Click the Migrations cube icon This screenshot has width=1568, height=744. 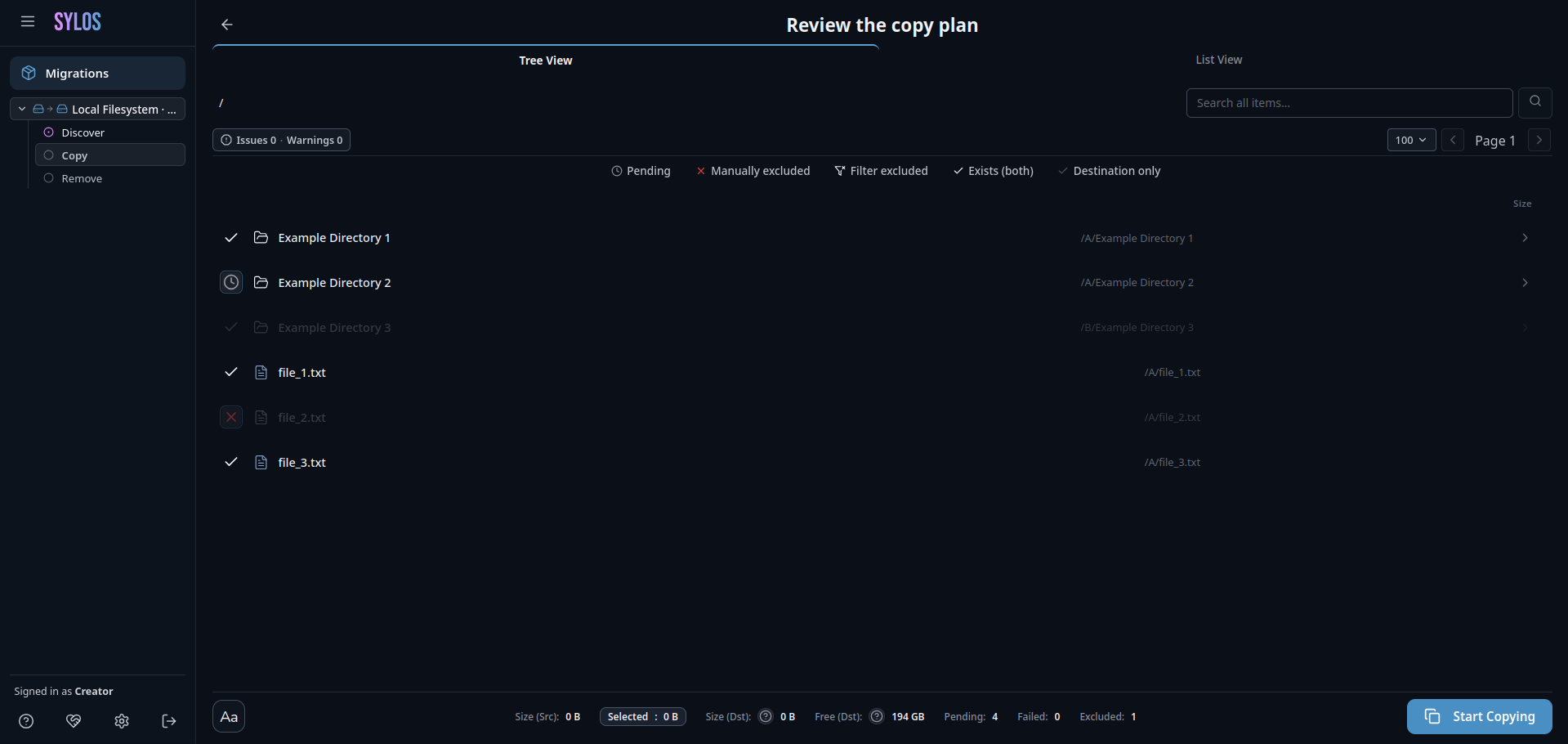pos(29,73)
